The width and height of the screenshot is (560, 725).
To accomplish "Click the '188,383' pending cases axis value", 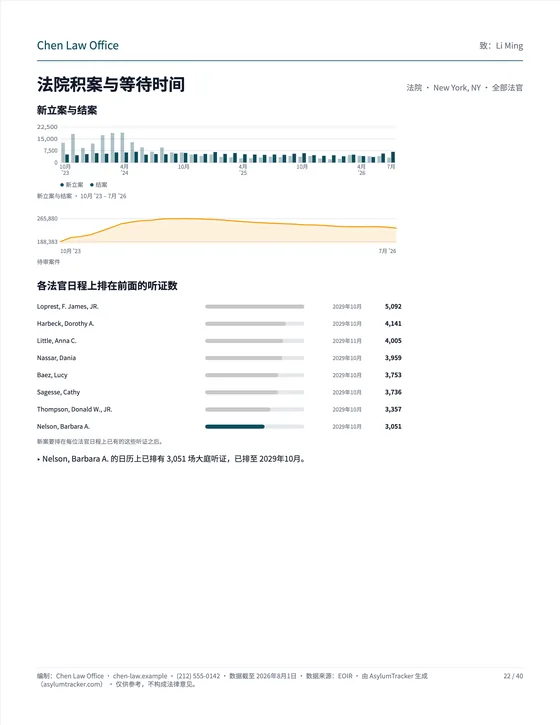I will tap(47, 241).
